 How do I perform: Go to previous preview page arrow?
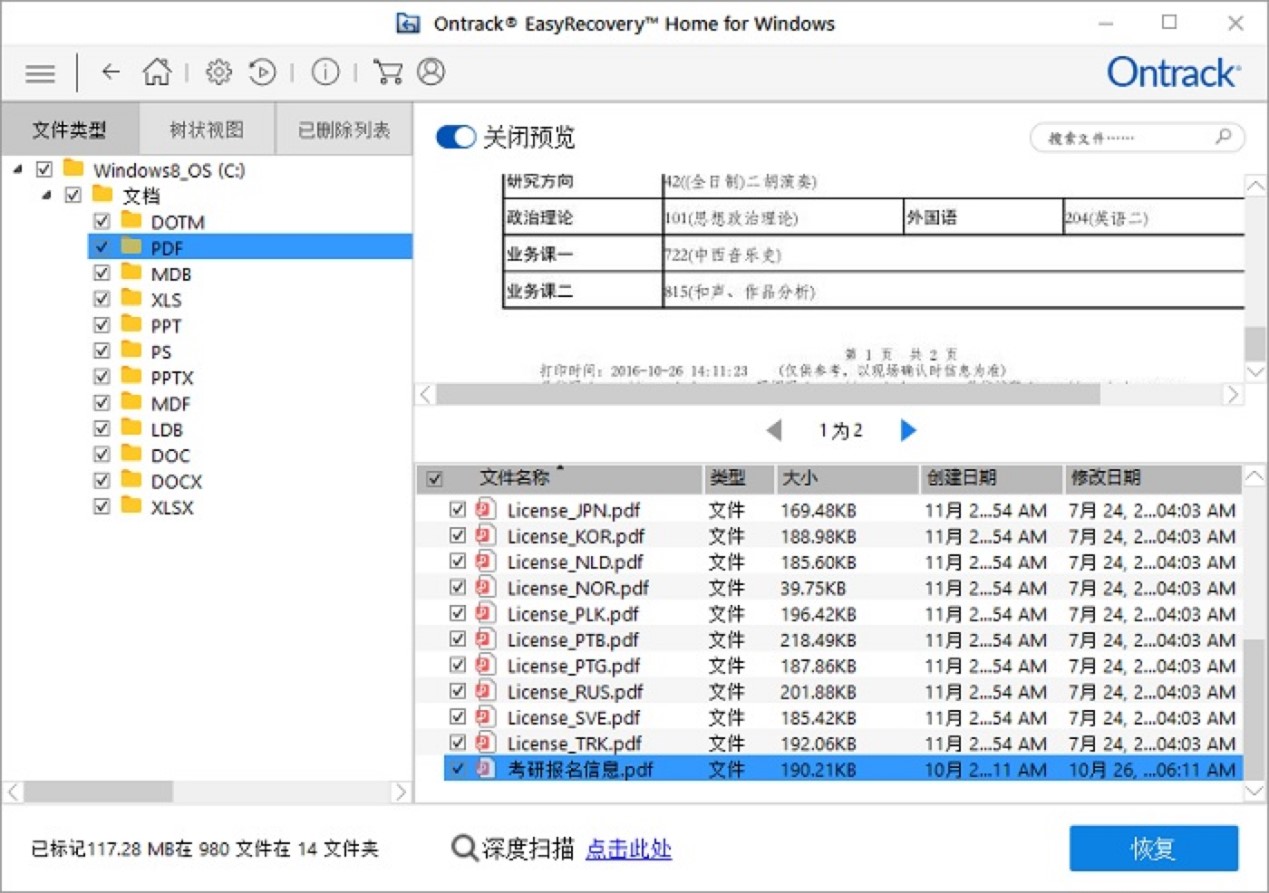[x=774, y=431]
